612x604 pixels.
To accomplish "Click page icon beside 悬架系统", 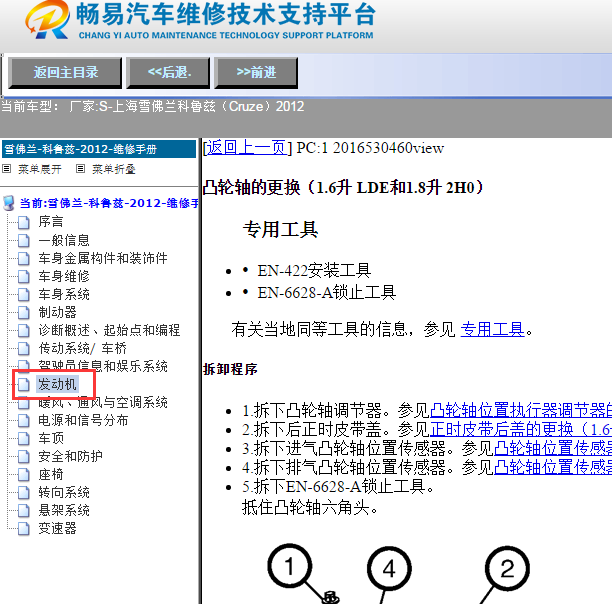I will 24,511.
